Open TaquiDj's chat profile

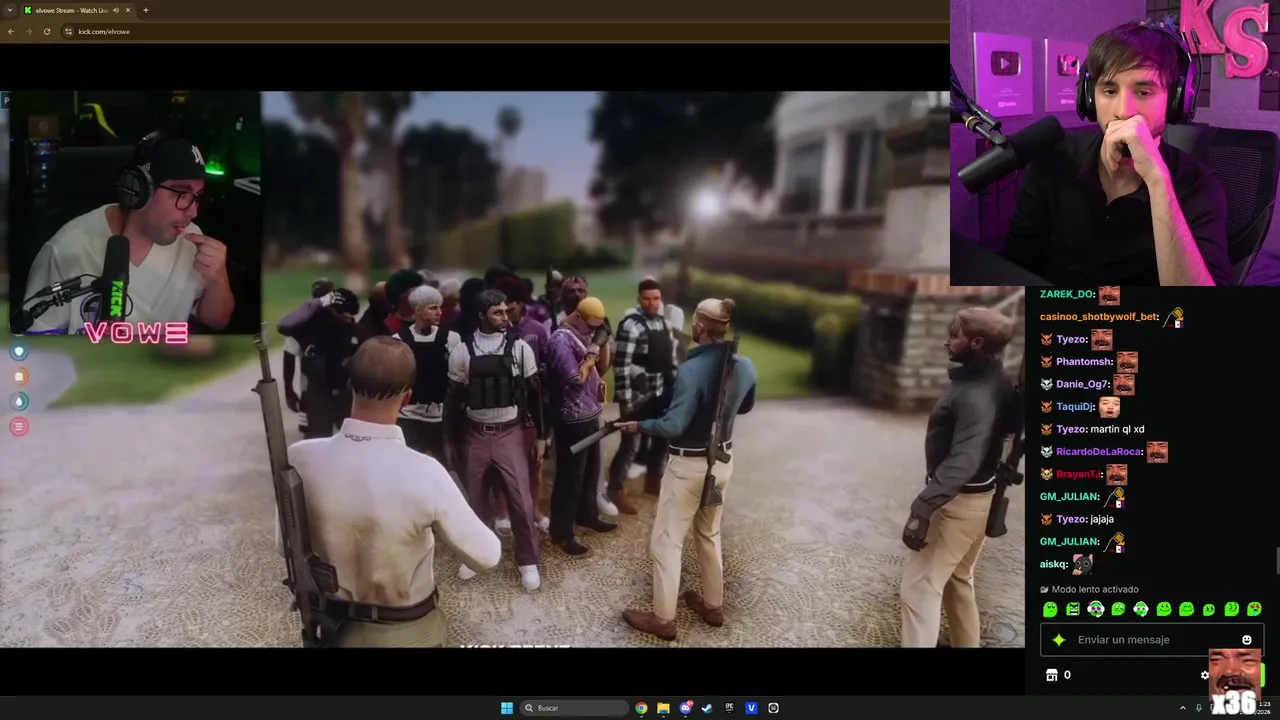(x=1076, y=407)
